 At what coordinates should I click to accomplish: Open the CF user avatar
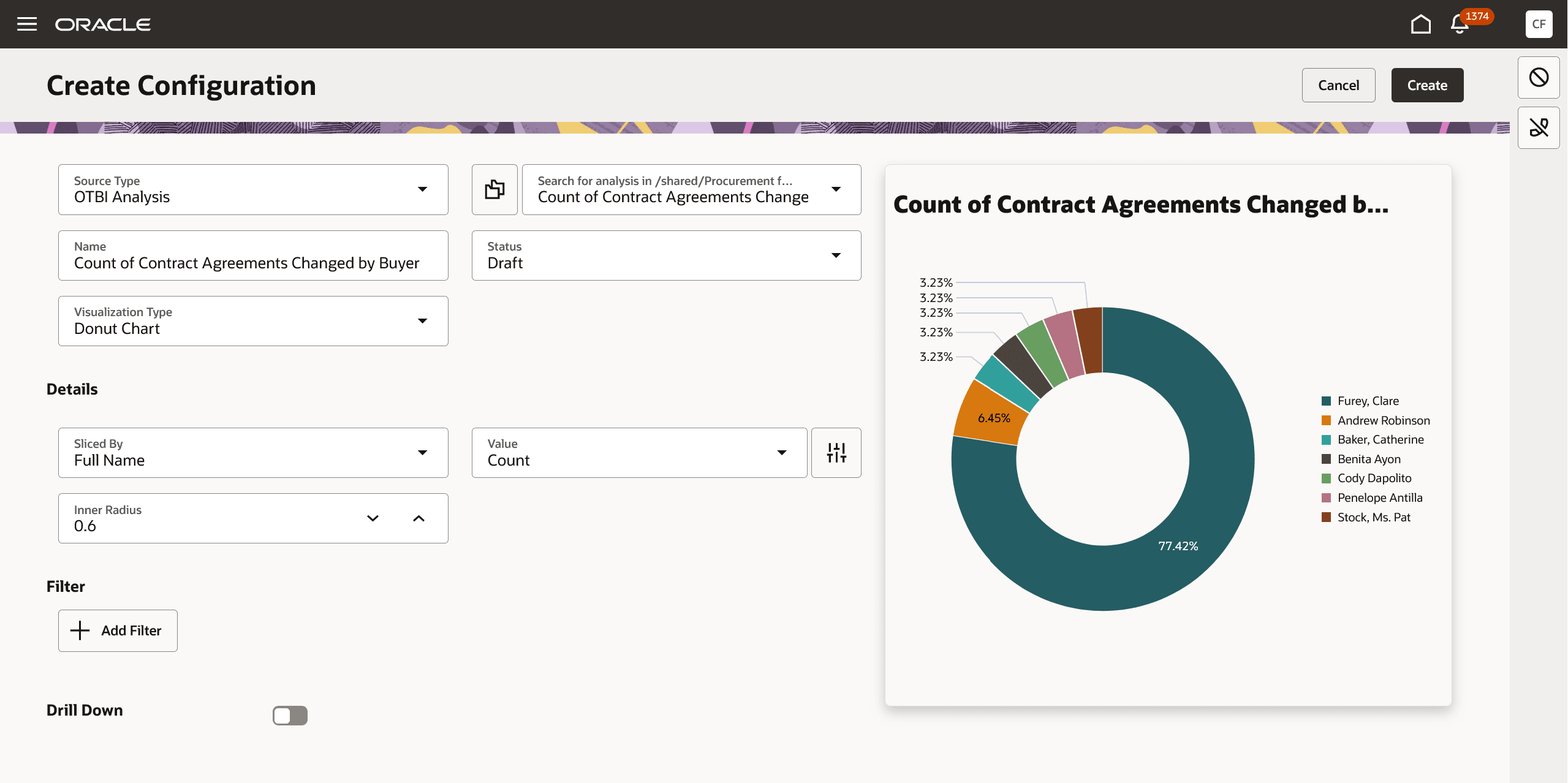click(1538, 24)
